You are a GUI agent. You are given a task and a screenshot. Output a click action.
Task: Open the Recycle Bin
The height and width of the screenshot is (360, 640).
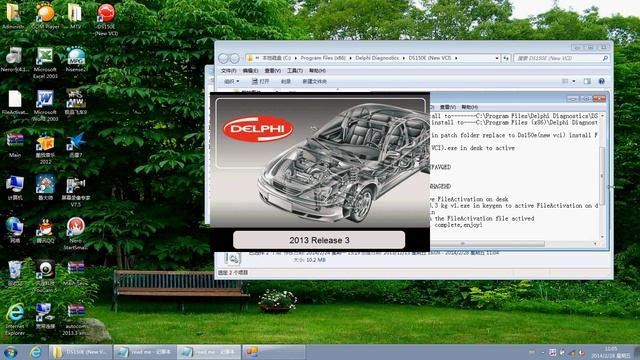tap(15, 273)
